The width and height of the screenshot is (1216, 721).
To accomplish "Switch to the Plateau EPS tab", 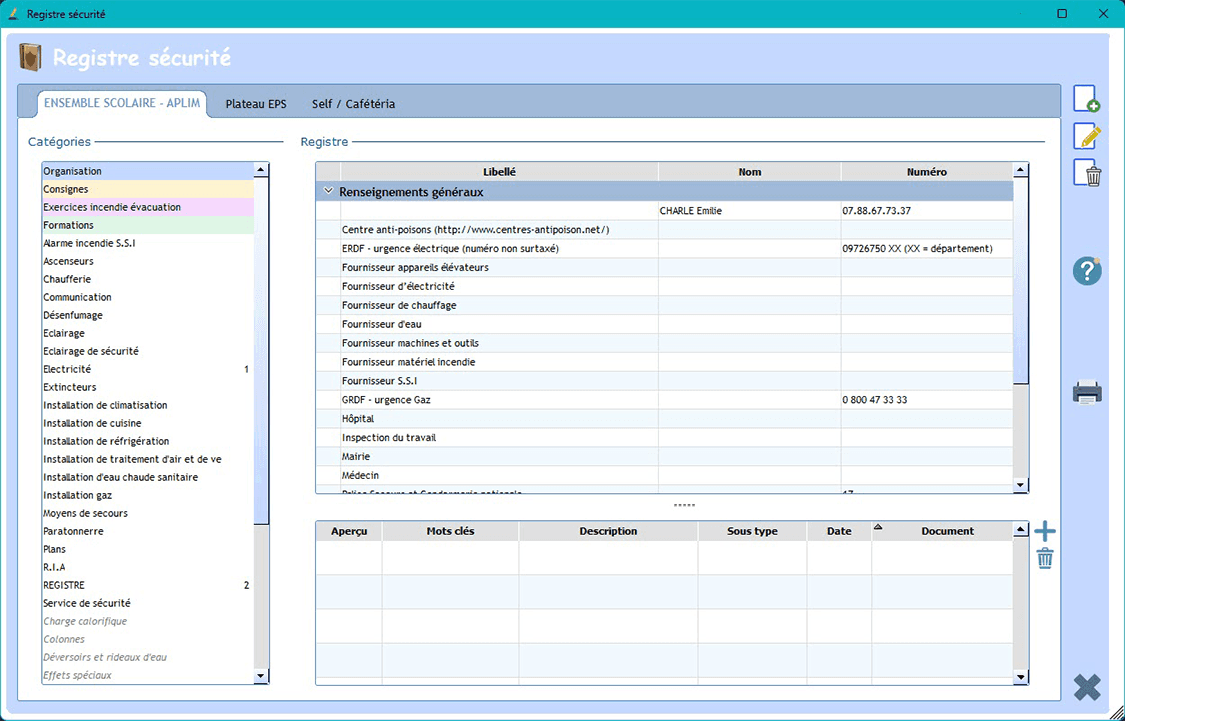I will [256, 104].
